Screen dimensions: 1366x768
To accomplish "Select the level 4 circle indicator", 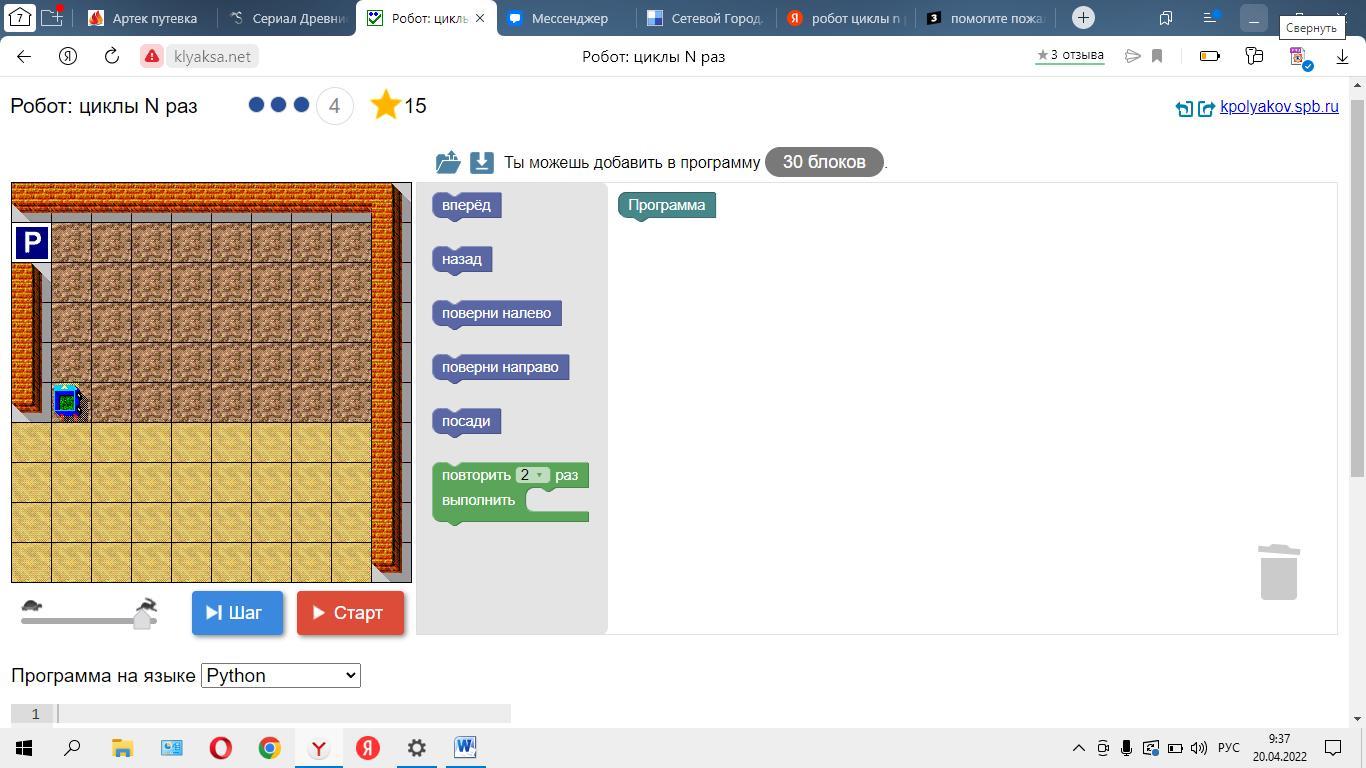I will click(x=334, y=105).
